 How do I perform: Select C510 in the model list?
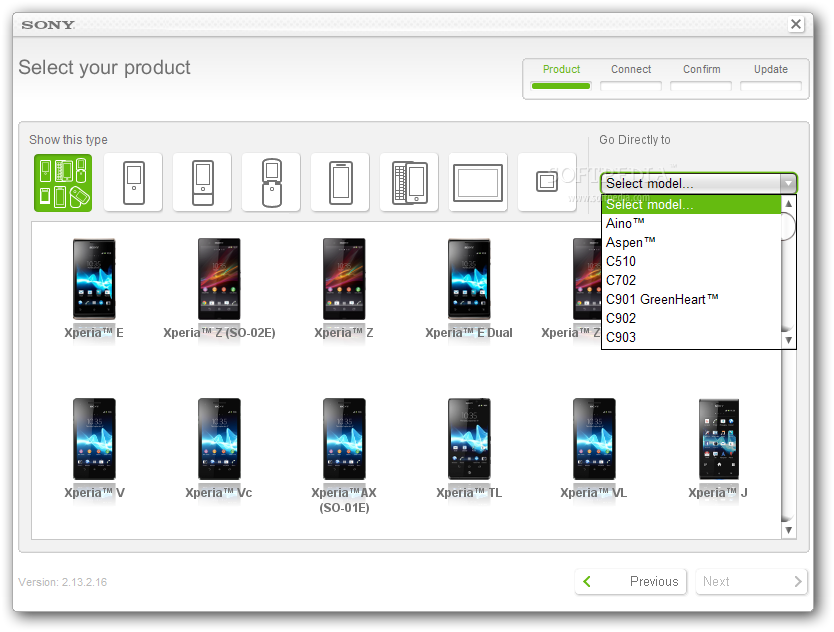click(691, 262)
